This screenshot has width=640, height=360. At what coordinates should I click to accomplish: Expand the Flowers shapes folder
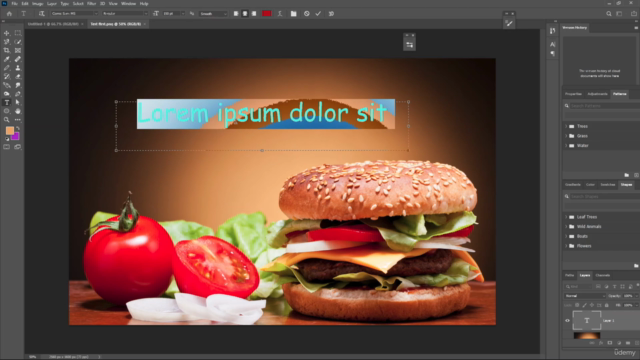[x=566, y=246]
